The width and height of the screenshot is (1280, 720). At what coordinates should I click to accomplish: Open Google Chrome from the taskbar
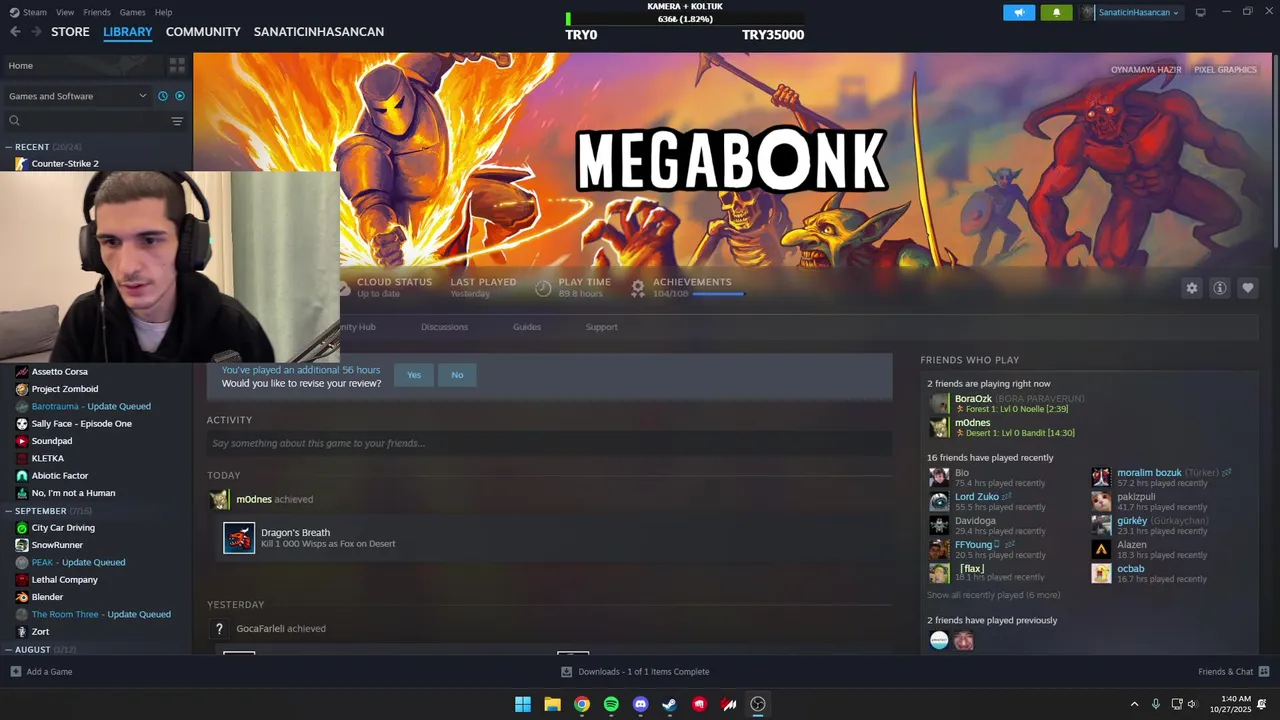click(581, 704)
